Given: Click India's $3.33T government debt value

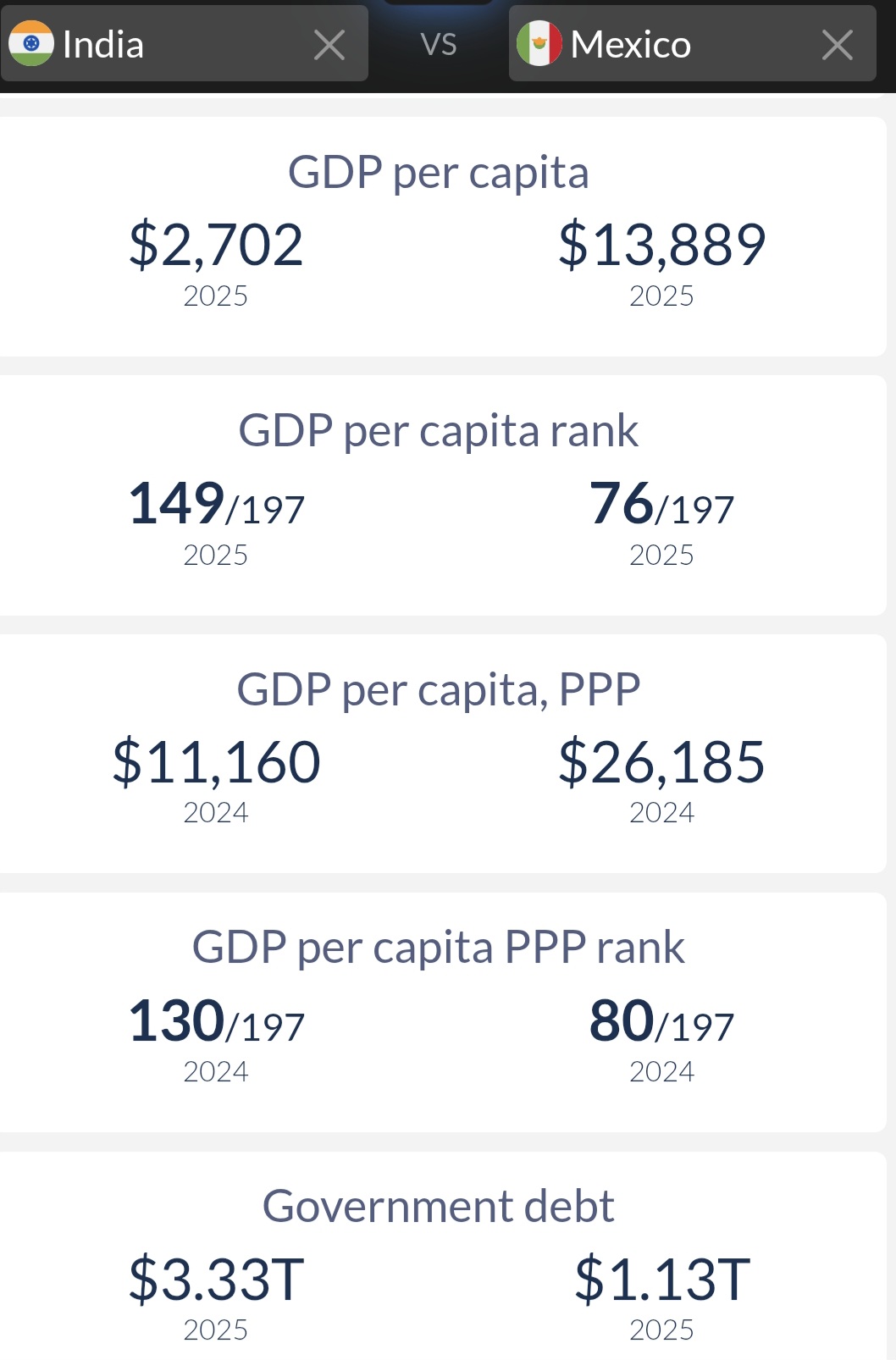Looking at the screenshot, I should (216, 1279).
